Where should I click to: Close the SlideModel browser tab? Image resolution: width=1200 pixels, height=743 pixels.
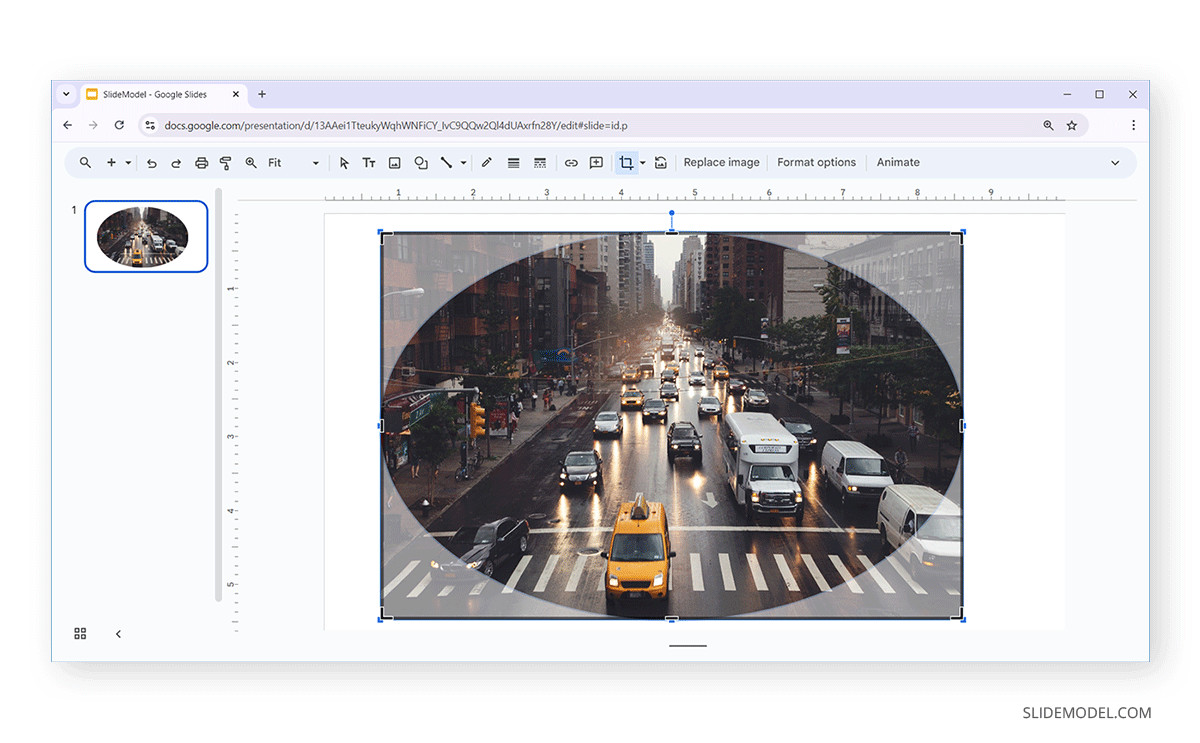tap(237, 95)
